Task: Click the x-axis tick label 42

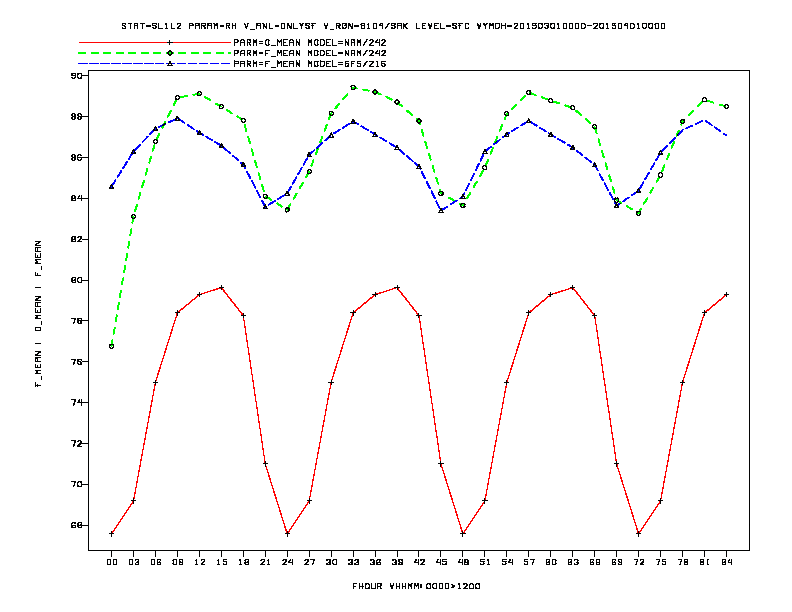Action: pyautogui.click(x=419, y=562)
